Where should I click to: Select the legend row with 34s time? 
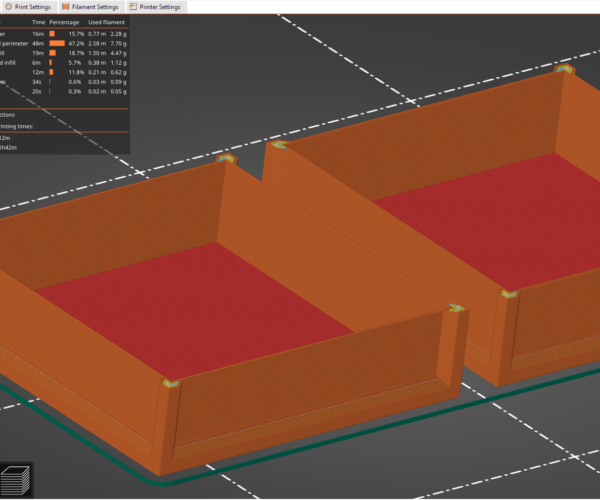(x=64, y=82)
